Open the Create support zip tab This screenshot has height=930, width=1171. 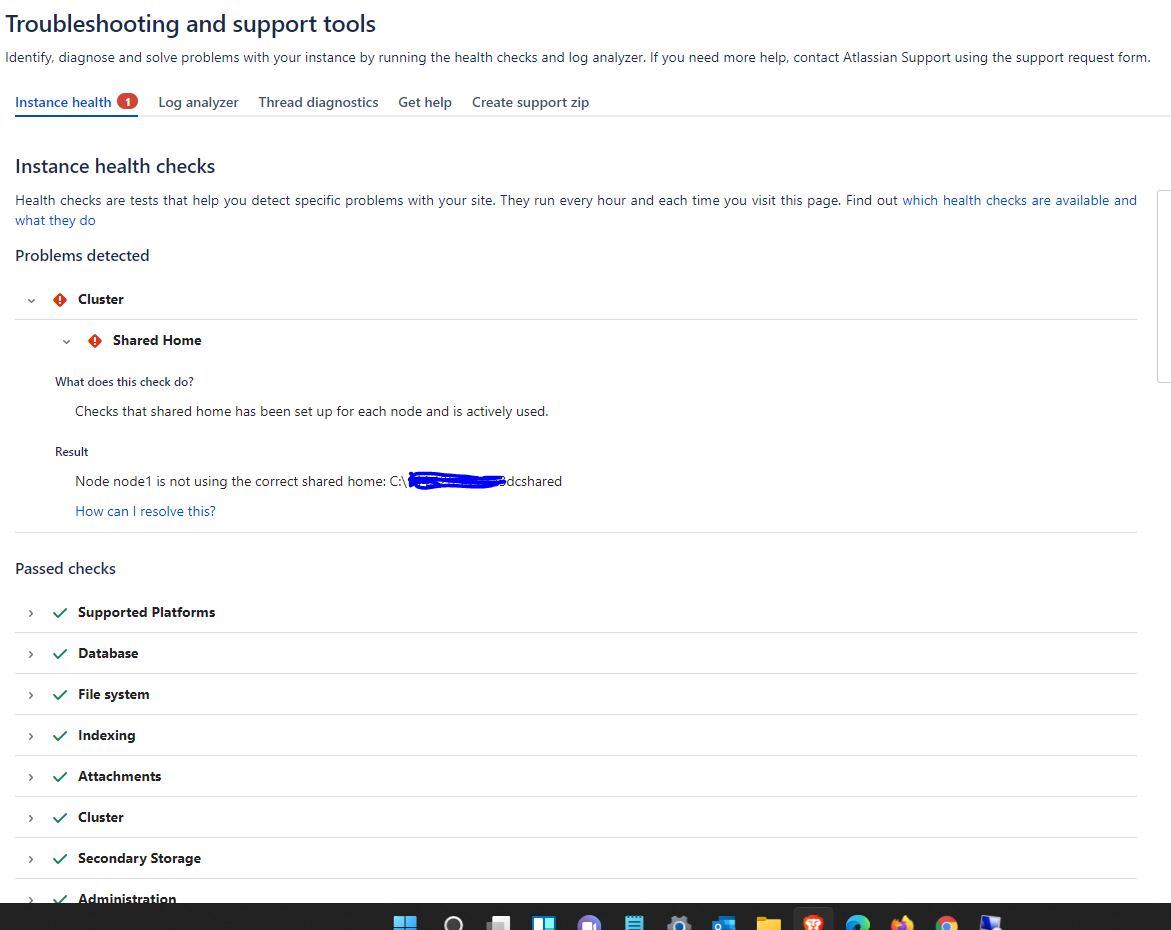530,102
